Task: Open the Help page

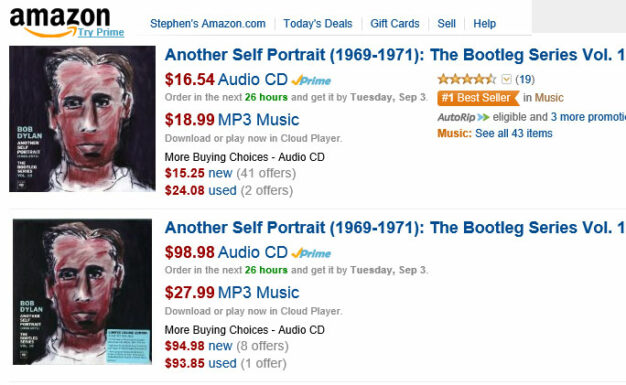Action: coord(484,24)
